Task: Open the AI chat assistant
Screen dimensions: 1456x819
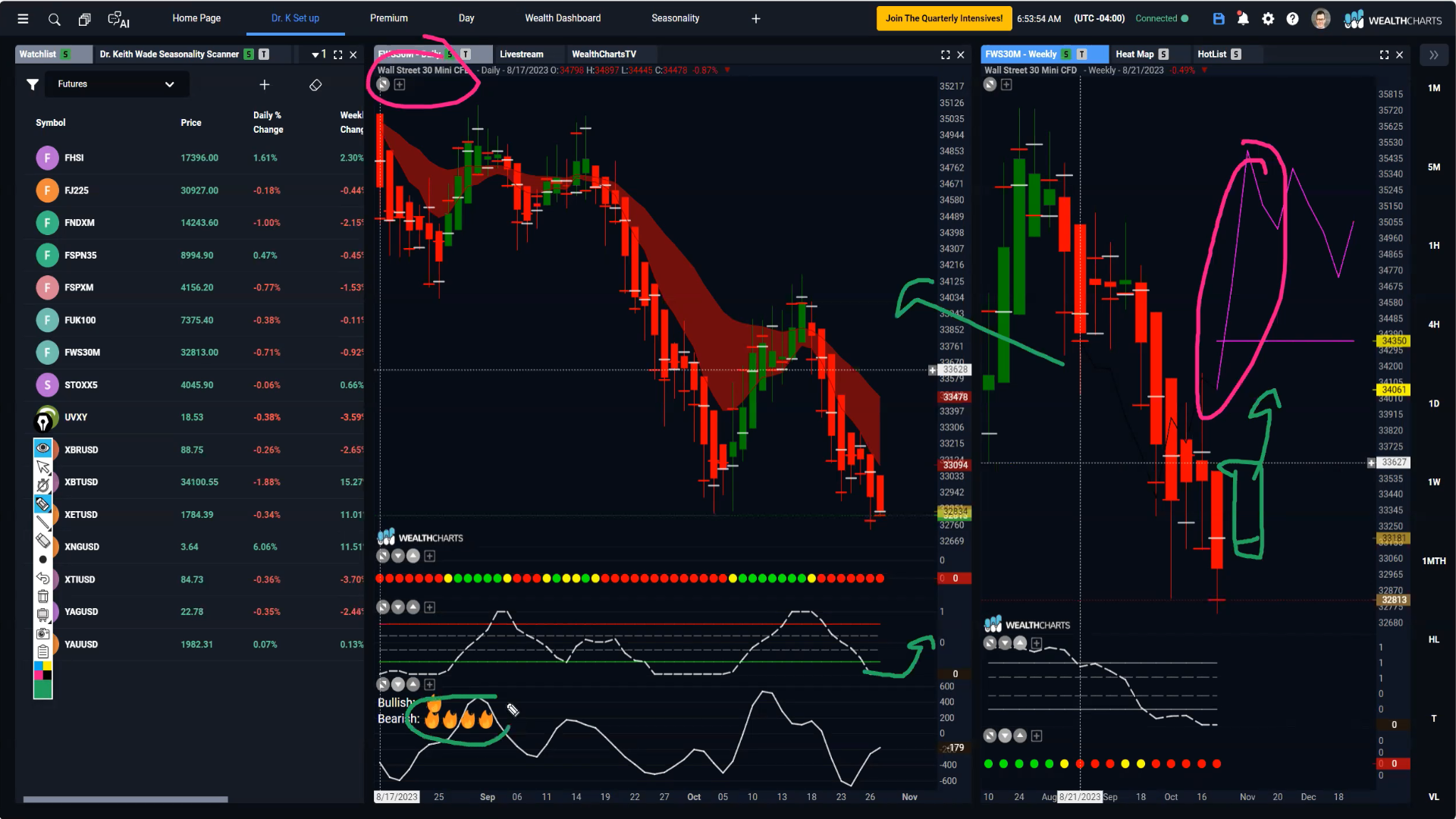Action: point(118,19)
